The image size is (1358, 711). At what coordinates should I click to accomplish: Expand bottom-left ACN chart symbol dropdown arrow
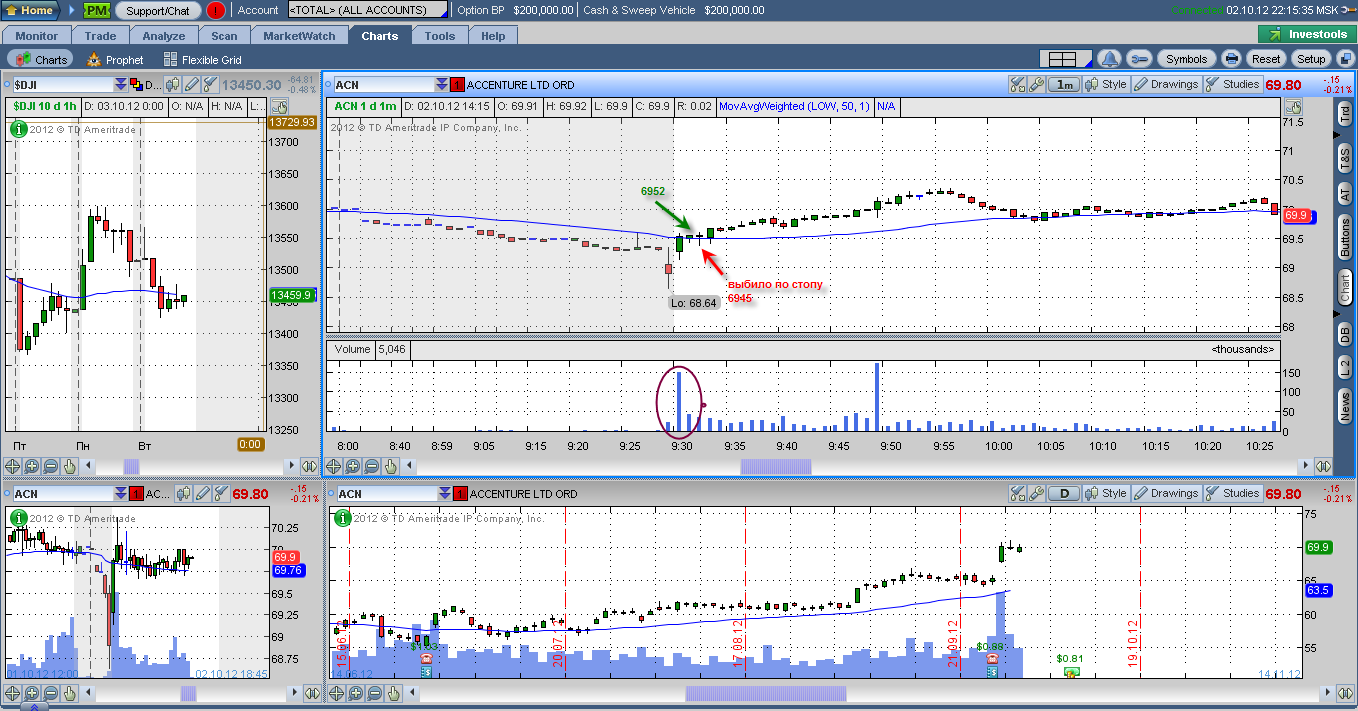[122, 494]
